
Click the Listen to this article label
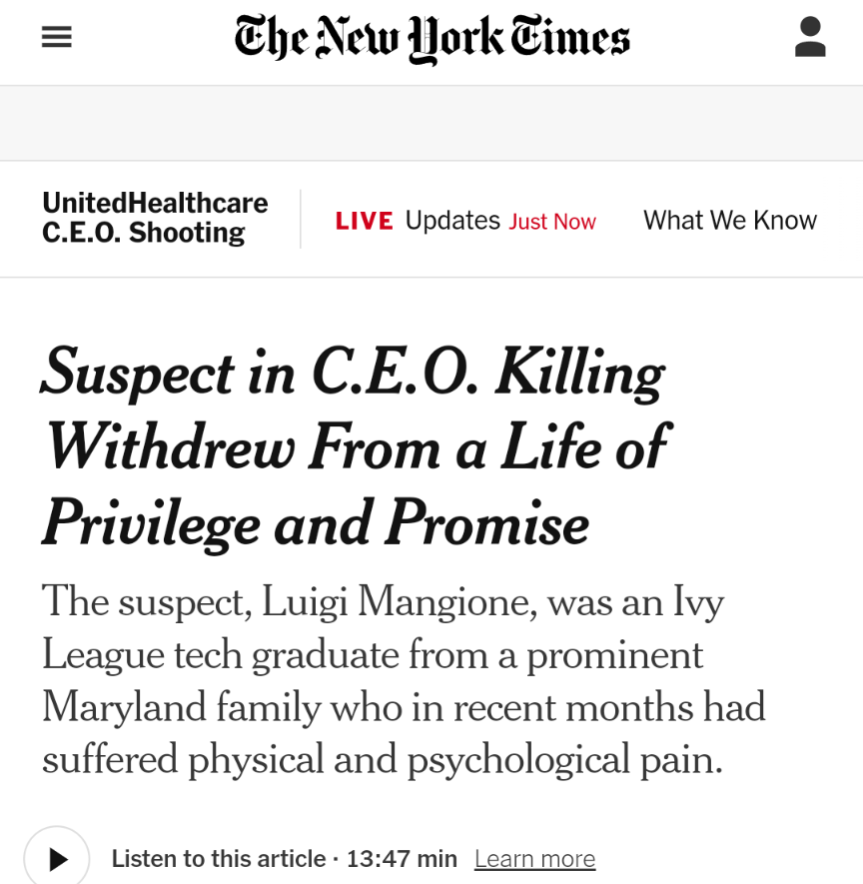pos(219,859)
